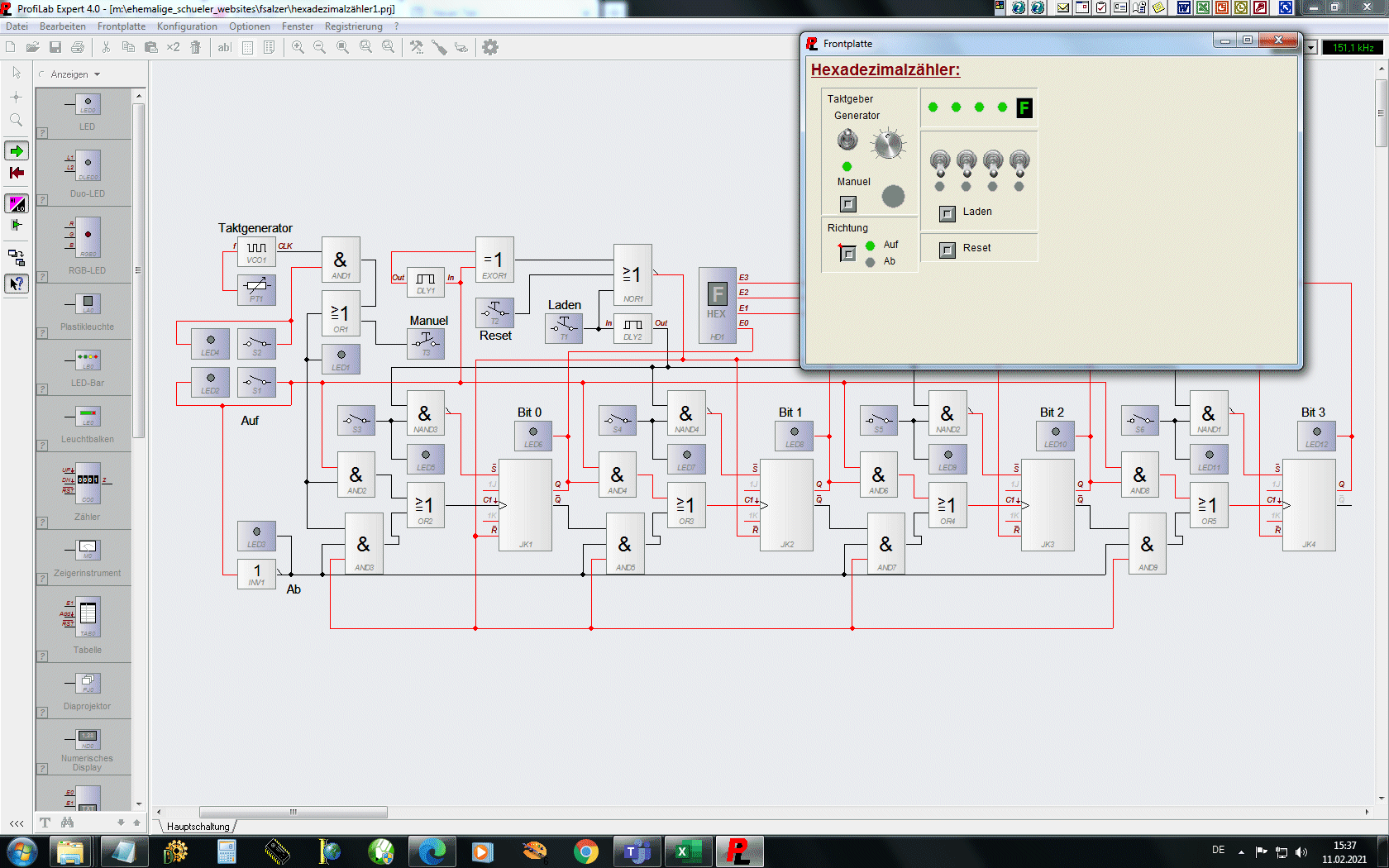Viewport: 1389px width, 868px height.
Task: Copy the selected components
Action: pyautogui.click(x=128, y=47)
